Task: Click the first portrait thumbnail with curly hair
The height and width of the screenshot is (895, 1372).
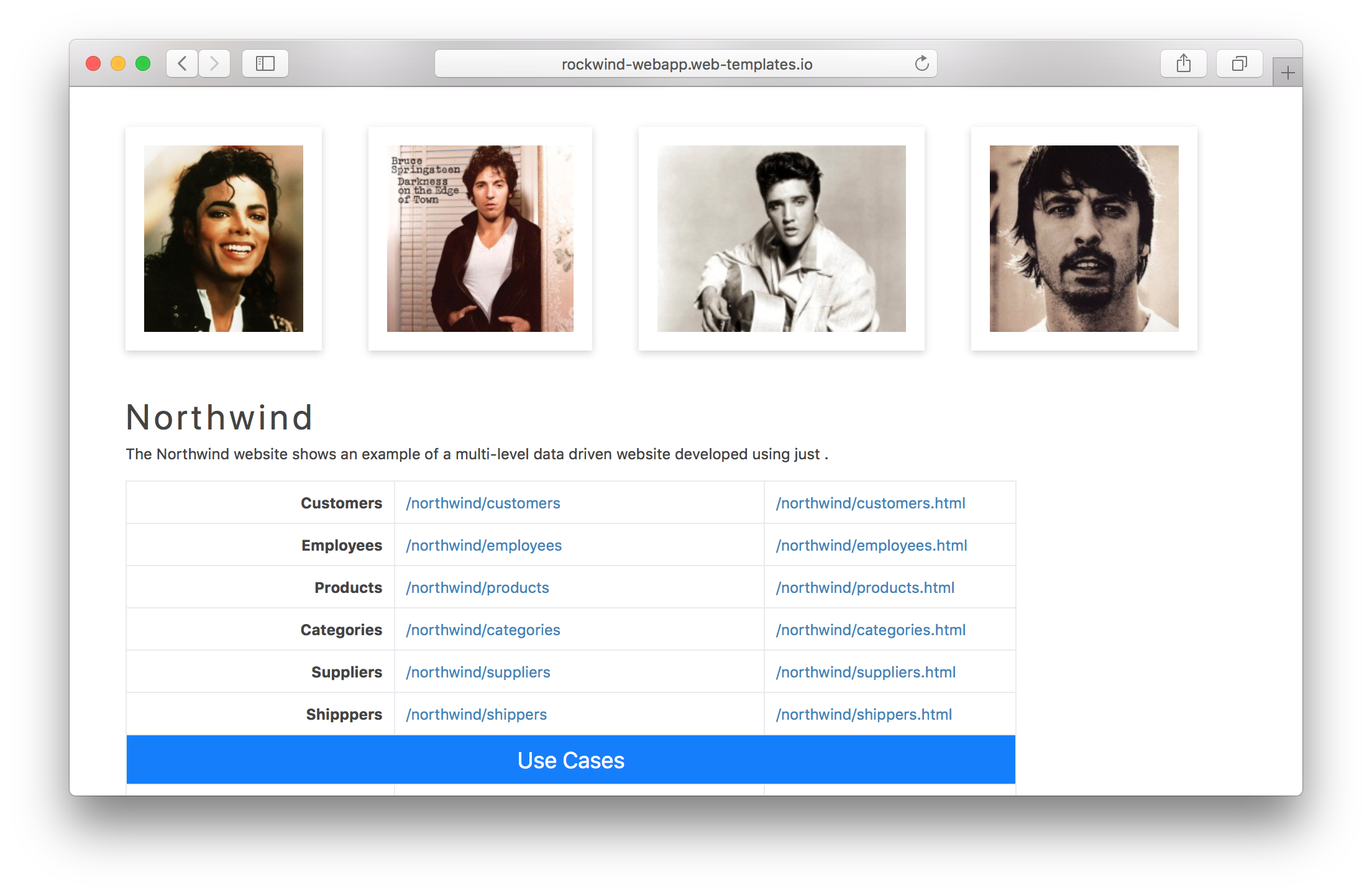Action: pos(224,239)
